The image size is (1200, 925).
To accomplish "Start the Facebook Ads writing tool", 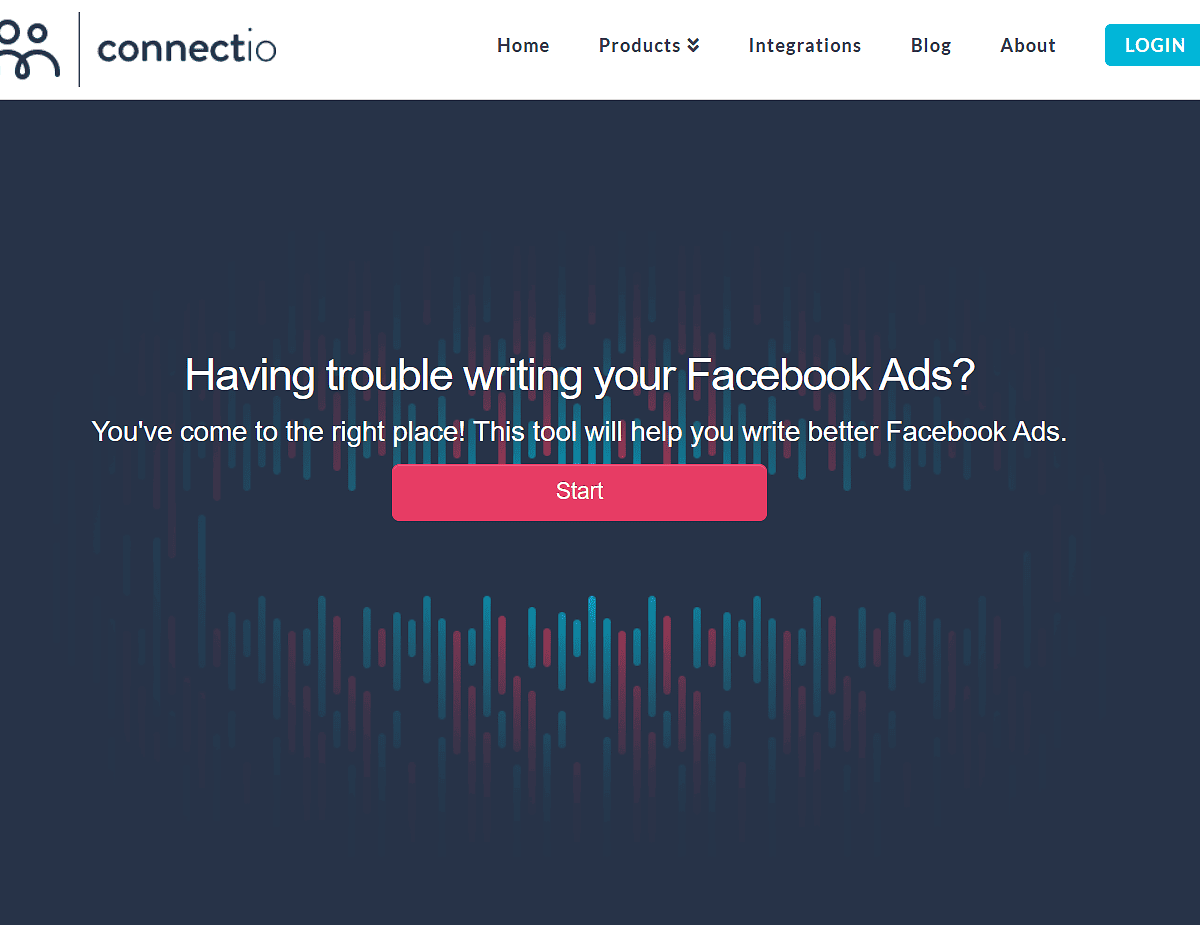I will point(579,491).
